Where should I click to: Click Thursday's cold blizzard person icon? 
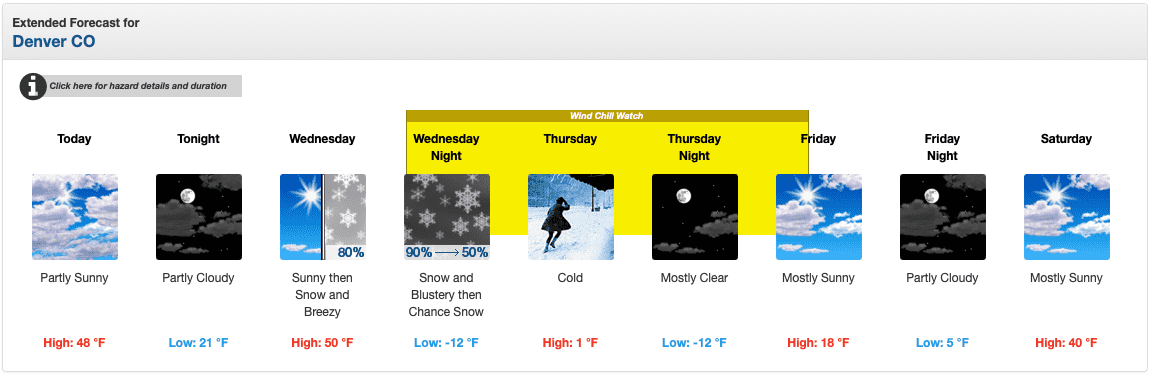[x=571, y=217]
